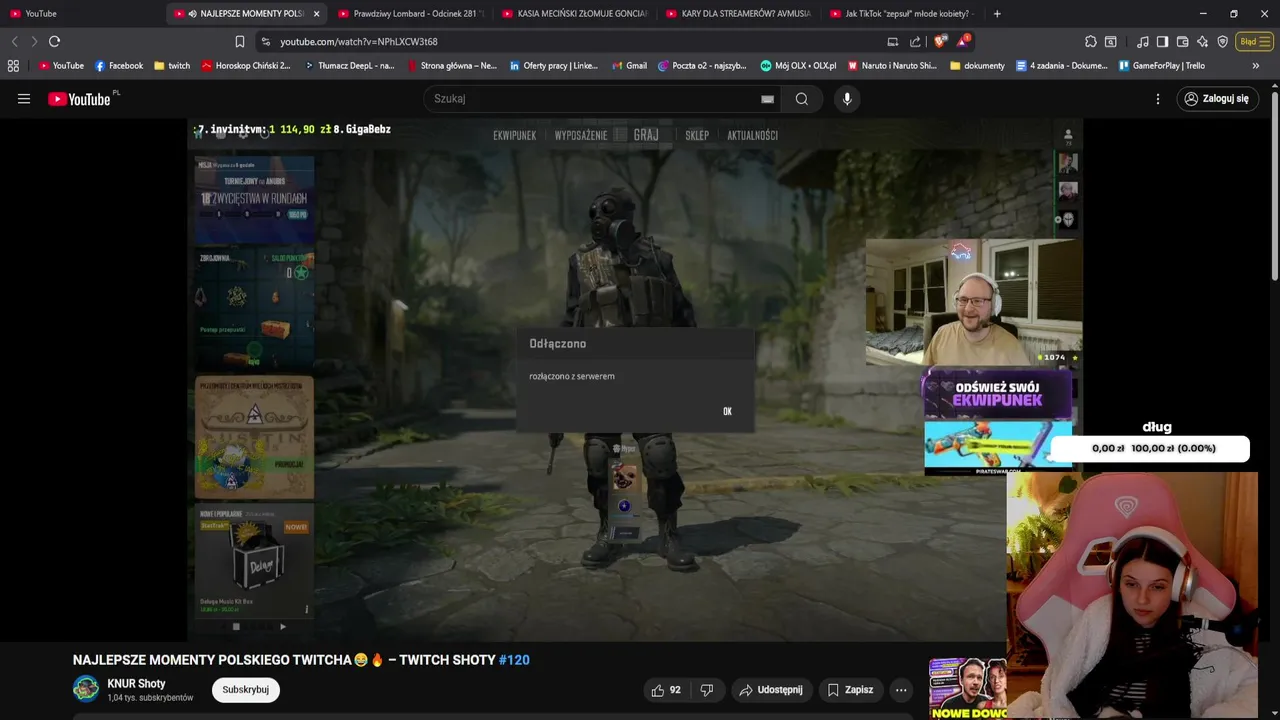
Task: Click the Zaloguj się sign-in button
Action: click(x=1216, y=99)
